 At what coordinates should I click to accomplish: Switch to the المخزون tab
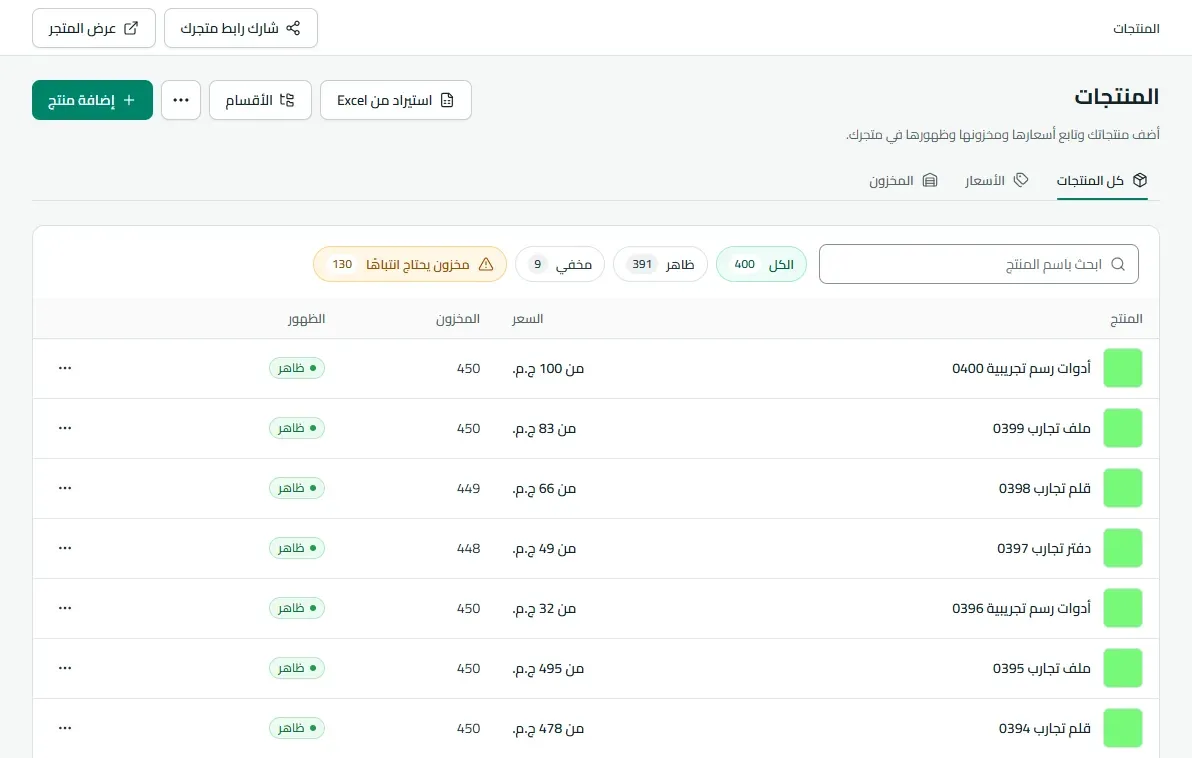pos(903,181)
